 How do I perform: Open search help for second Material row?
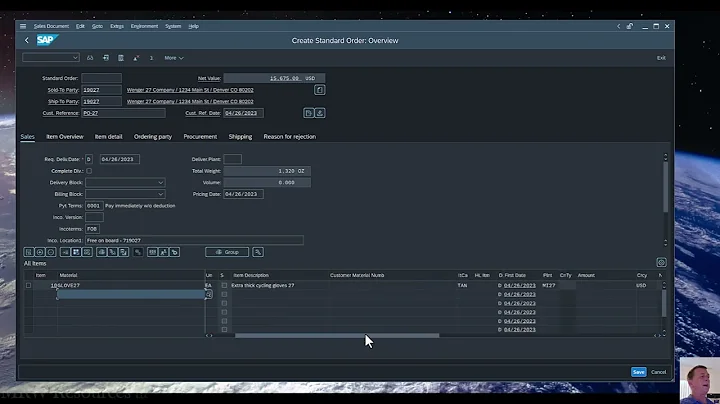click(208, 294)
